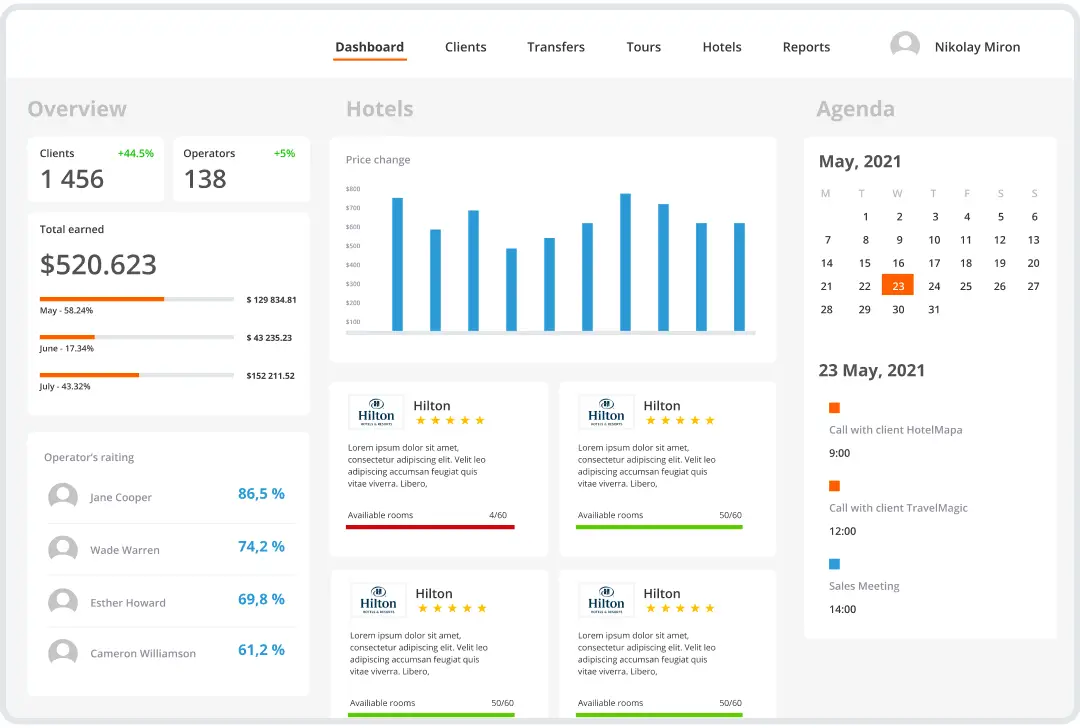This screenshot has height=728, width=1080.
Task: Click Cameron Williamson's avatar
Action: 62,652
